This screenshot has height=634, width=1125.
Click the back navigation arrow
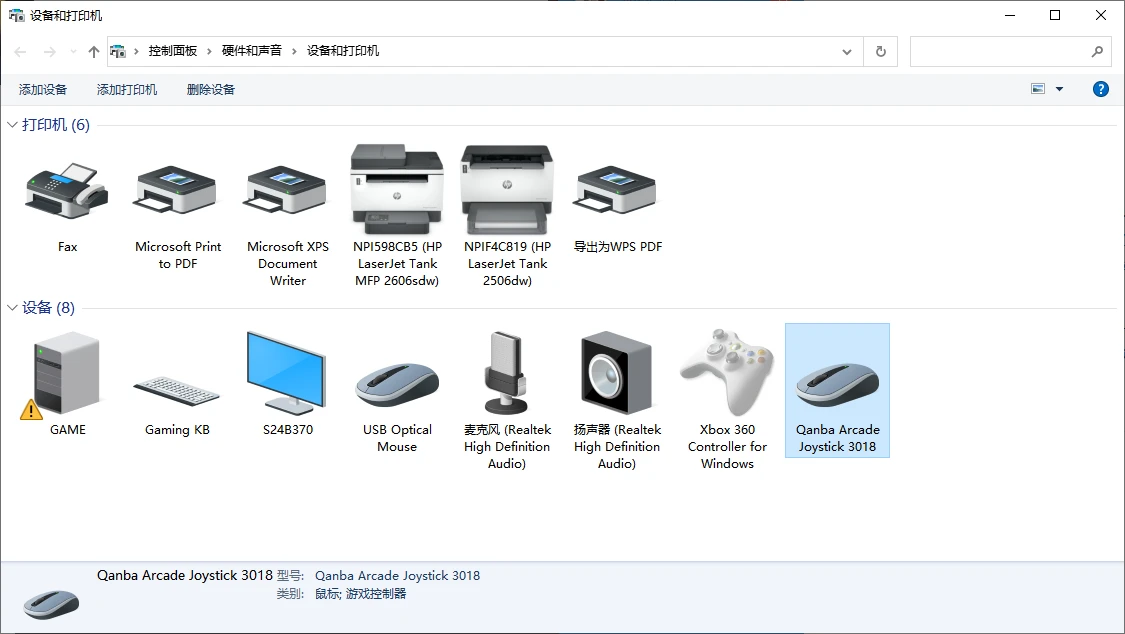[20, 52]
